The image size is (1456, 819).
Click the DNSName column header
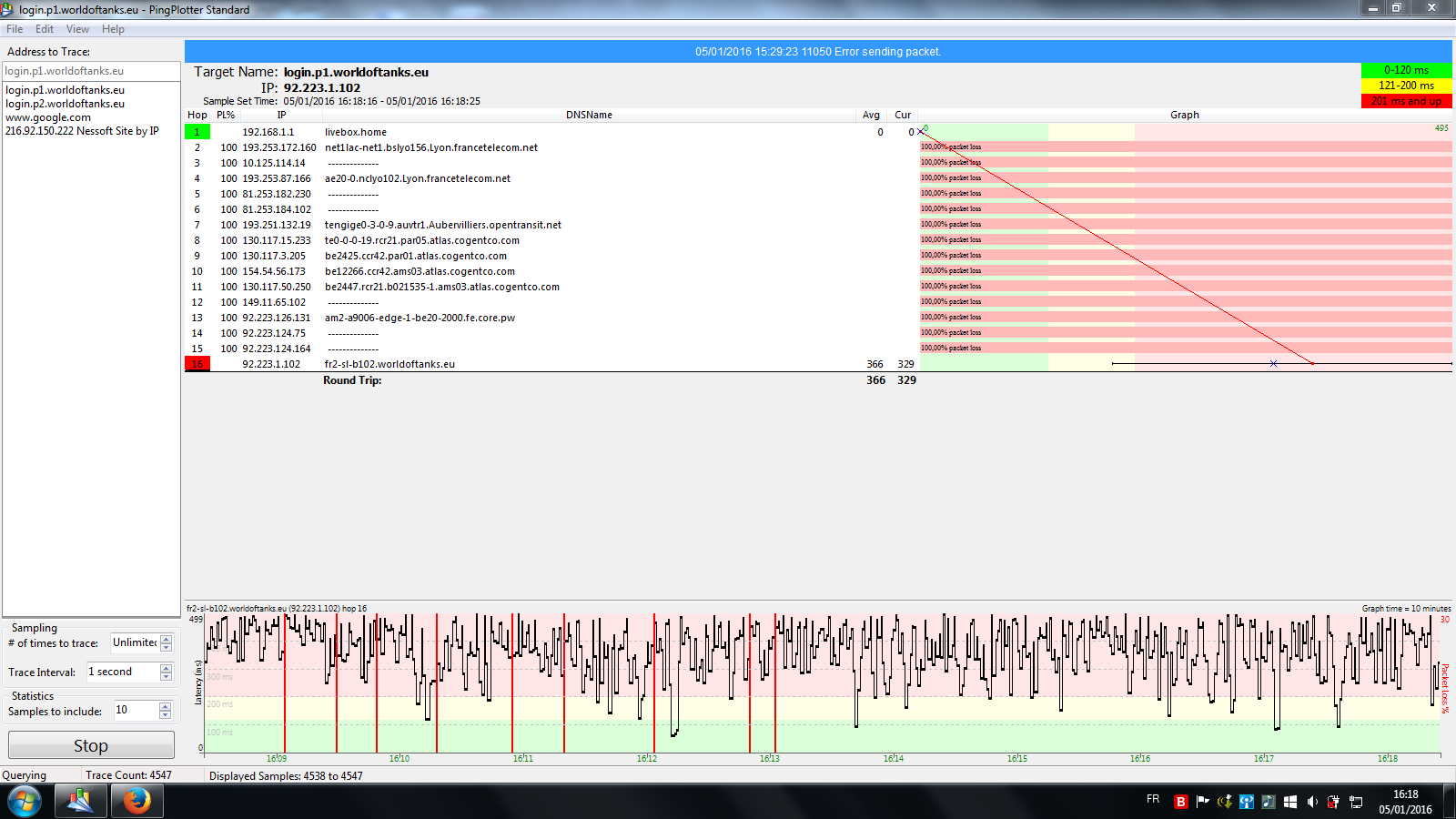pyautogui.click(x=589, y=115)
